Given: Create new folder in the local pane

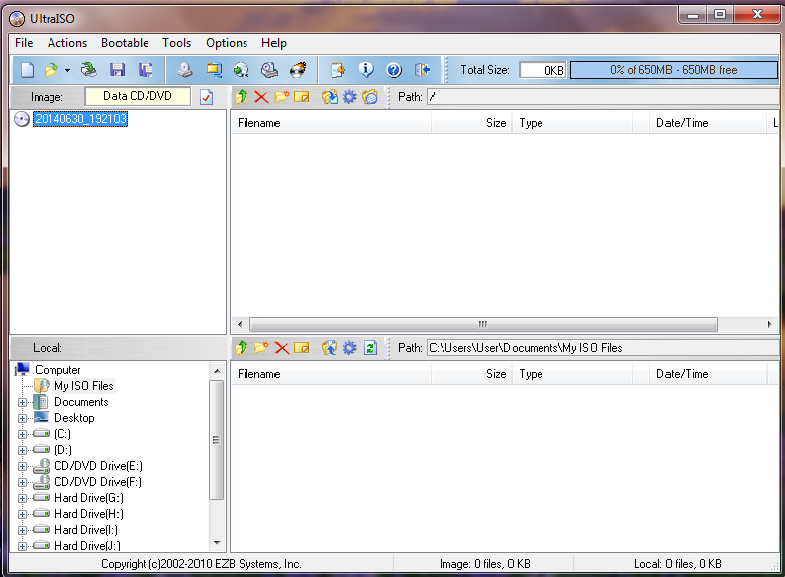Looking at the screenshot, I should [x=261, y=347].
